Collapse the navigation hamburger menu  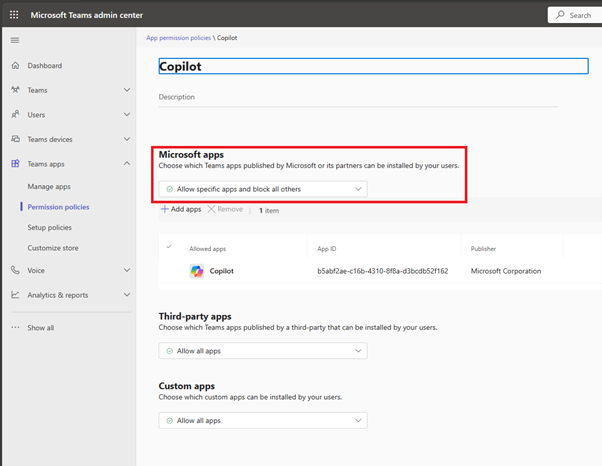click(15, 40)
